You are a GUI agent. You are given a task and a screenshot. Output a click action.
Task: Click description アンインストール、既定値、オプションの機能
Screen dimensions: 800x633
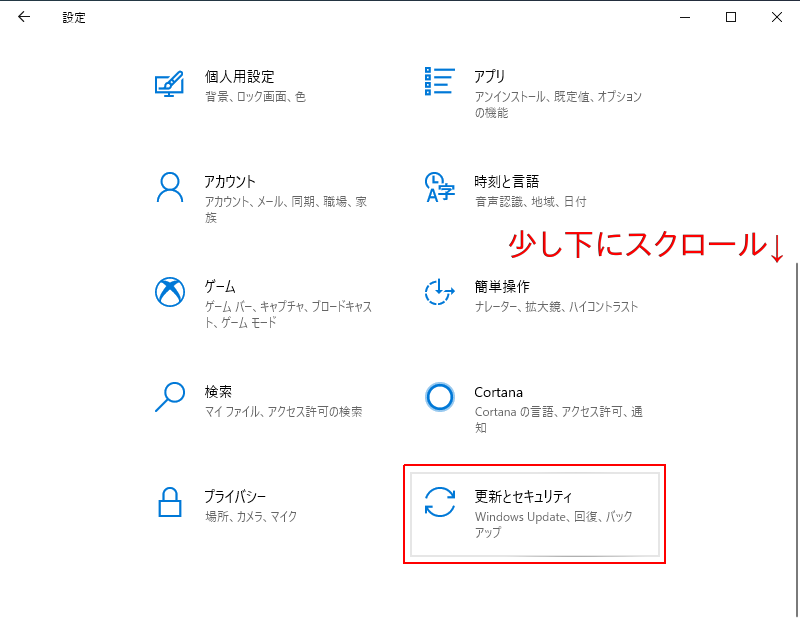[558, 105]
